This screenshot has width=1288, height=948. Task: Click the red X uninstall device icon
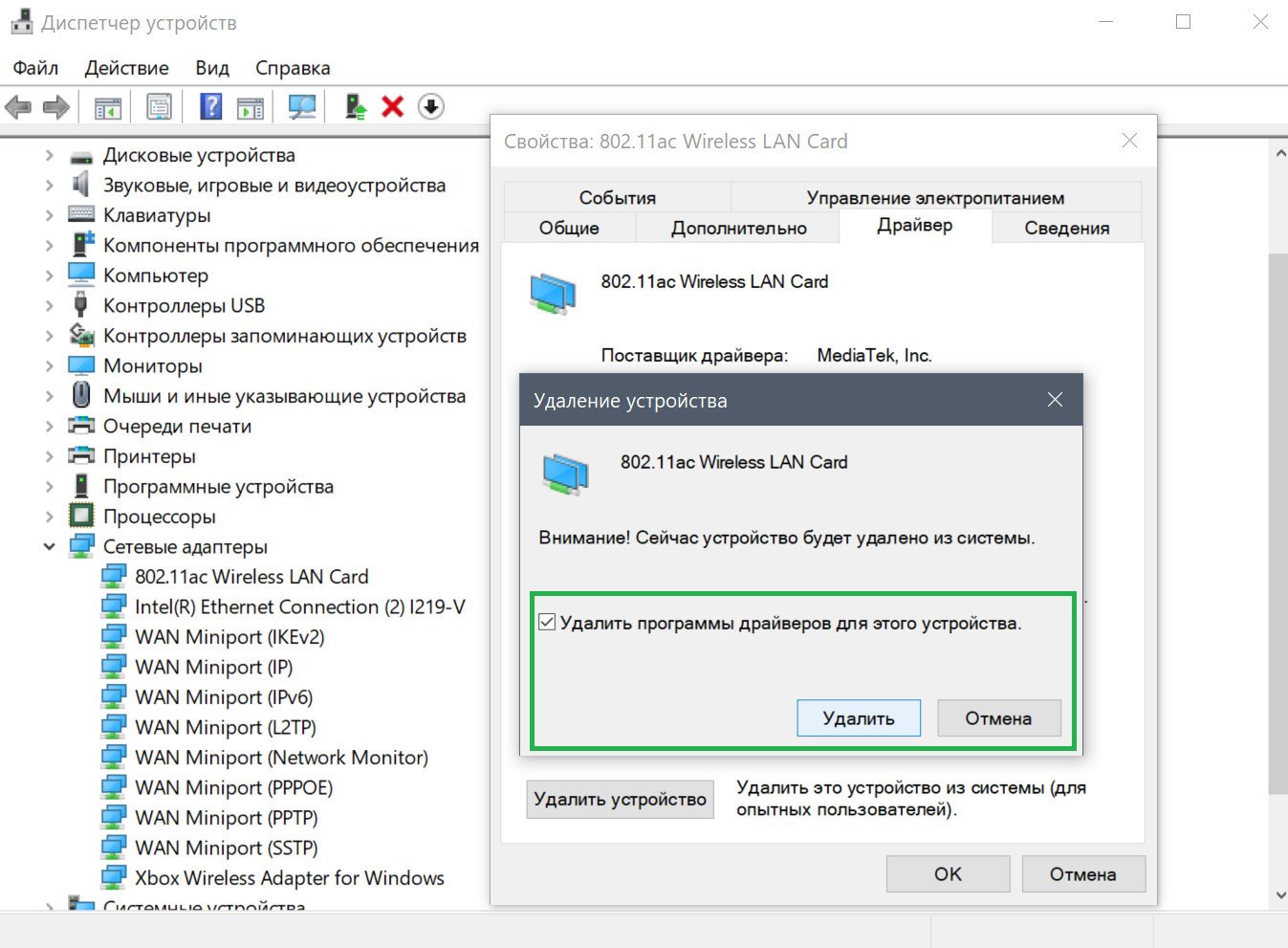click(392, 106)
